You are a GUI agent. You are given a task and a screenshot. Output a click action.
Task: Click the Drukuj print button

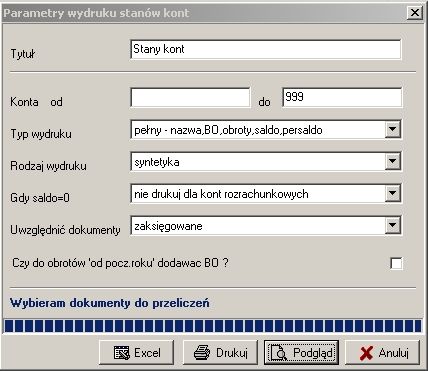coord(220,352)
